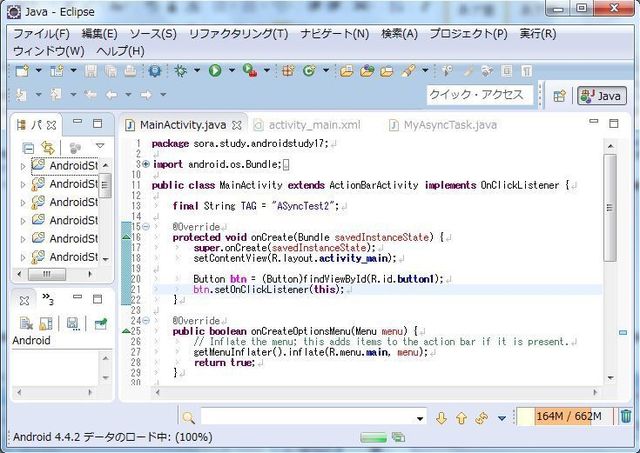Click the Print icon in toolbar

coord(130,71)
